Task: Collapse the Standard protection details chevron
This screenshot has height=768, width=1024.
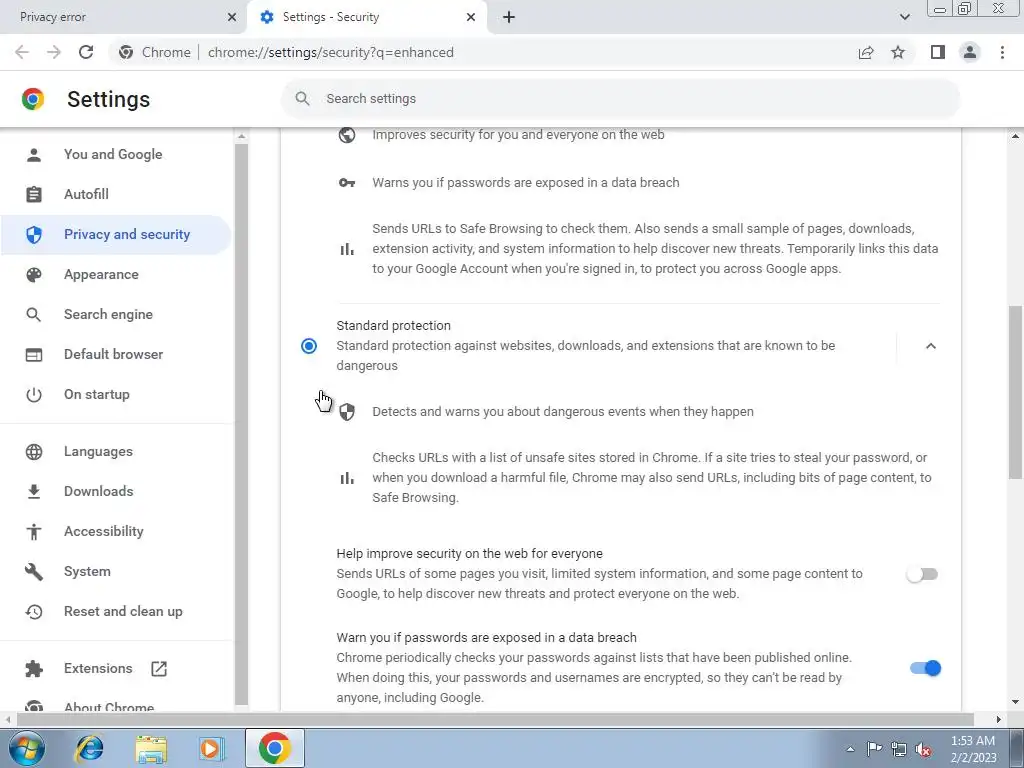Action: [x=931, y=345]
